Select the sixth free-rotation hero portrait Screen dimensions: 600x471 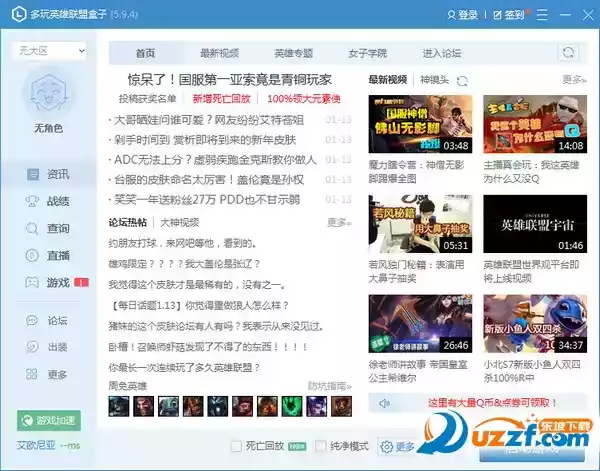click(x=243, y=406)
